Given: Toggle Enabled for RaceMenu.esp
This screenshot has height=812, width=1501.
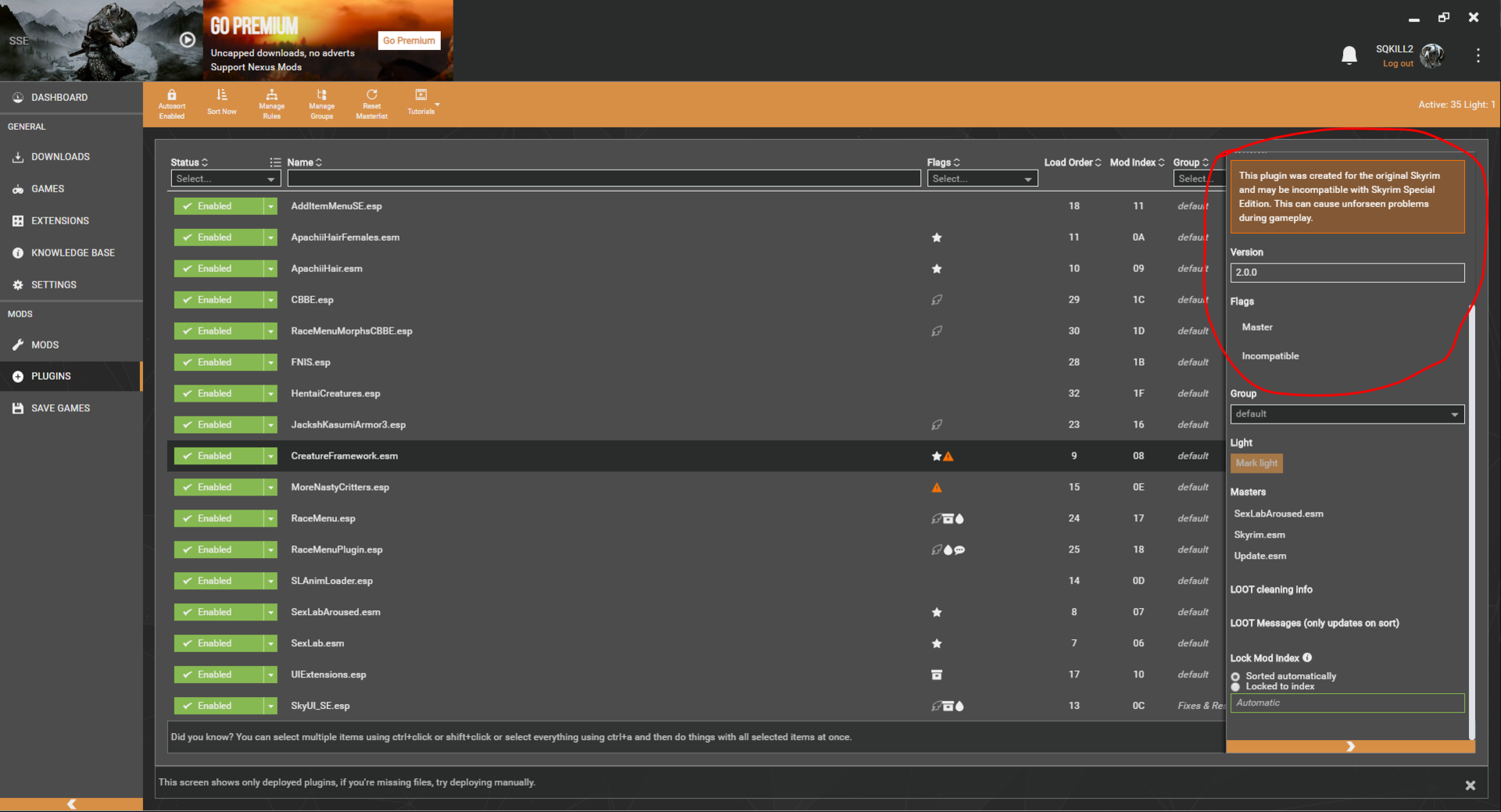Looking at the screenshot, I should [x=219, y=519].
